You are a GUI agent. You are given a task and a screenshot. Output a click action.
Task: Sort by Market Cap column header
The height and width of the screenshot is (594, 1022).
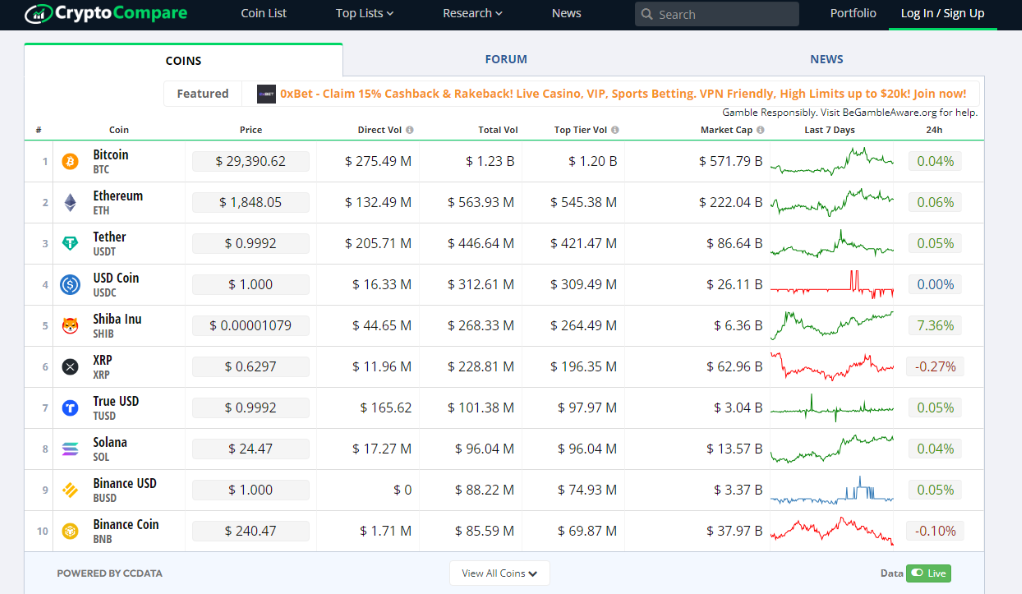[x=726, y=130]
